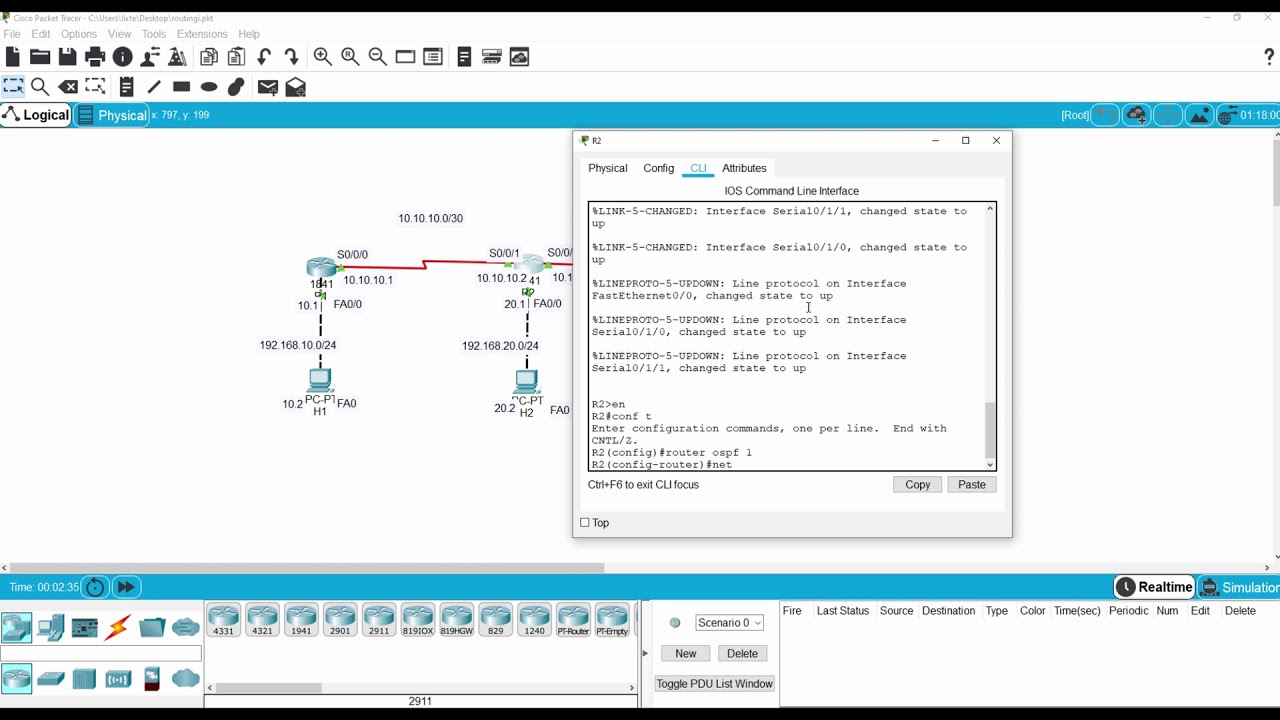Open the R2 Config tab

[x=659, y=168]
